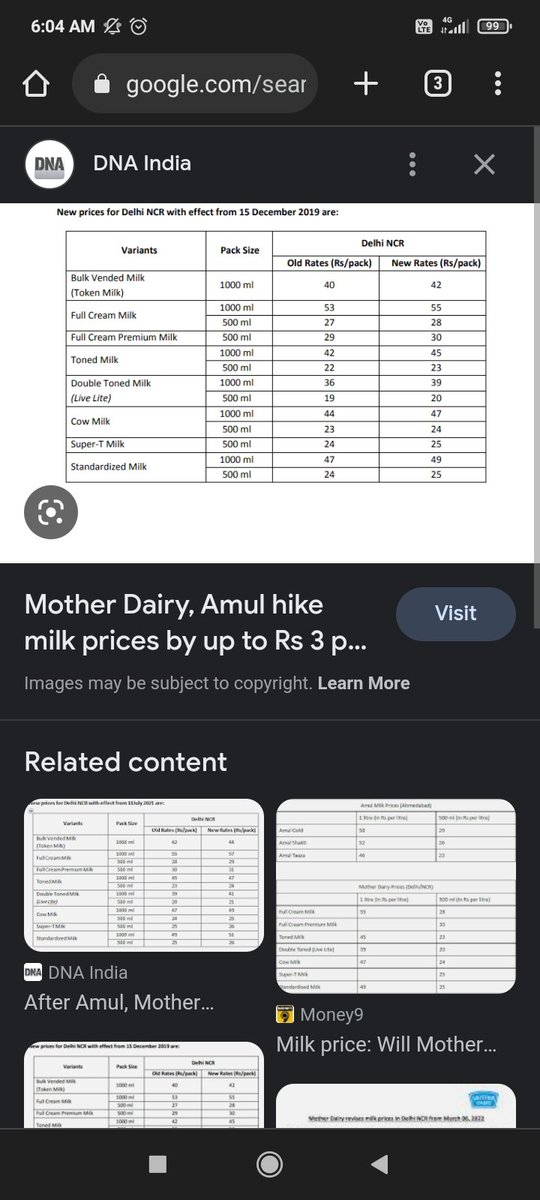Open the Learn More copyright link
The height and width of the screenshot is (1200, 540).
pyautogui.click(x=364, y=683)
